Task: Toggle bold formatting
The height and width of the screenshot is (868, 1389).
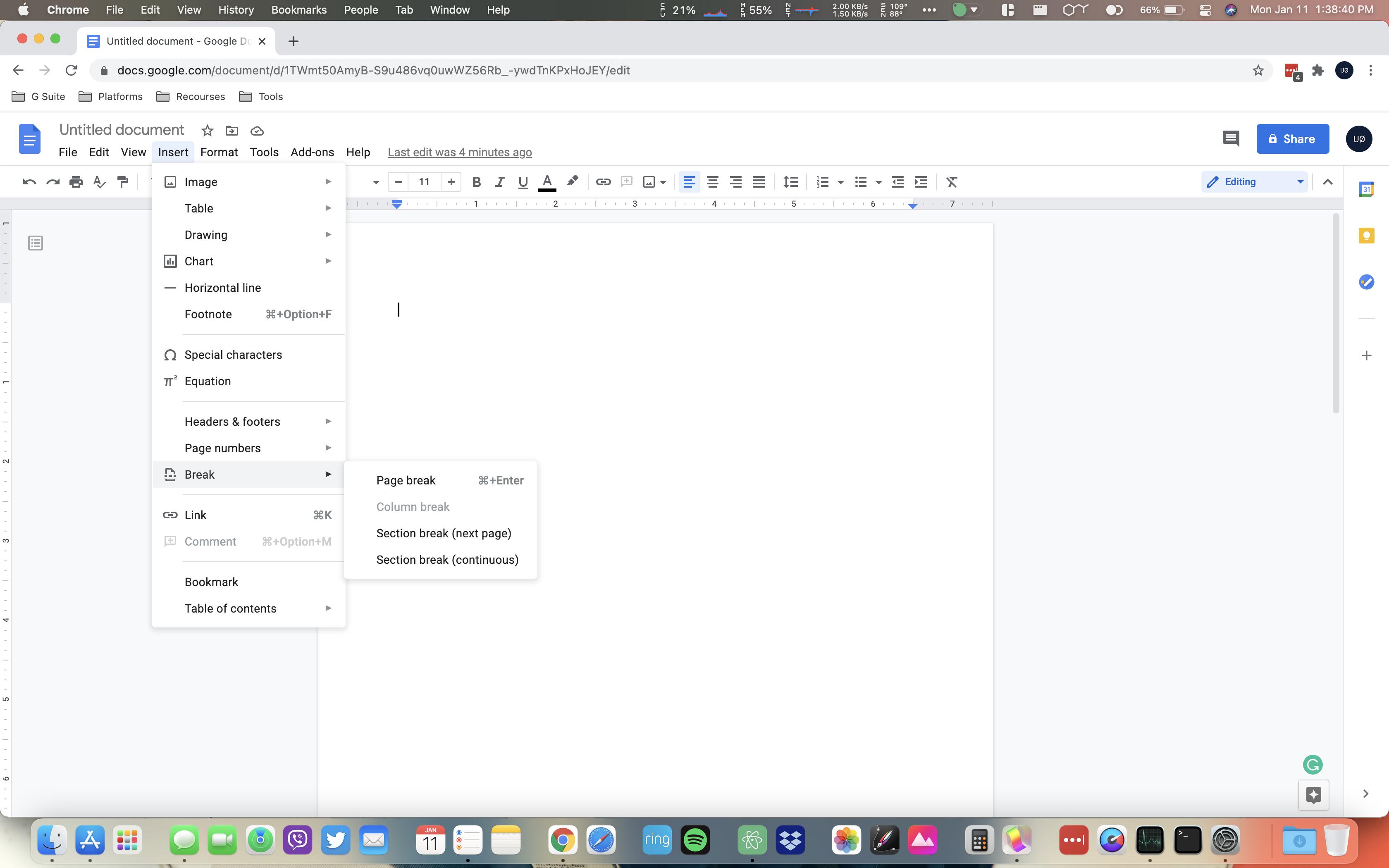Action: (x=476, y=182)
